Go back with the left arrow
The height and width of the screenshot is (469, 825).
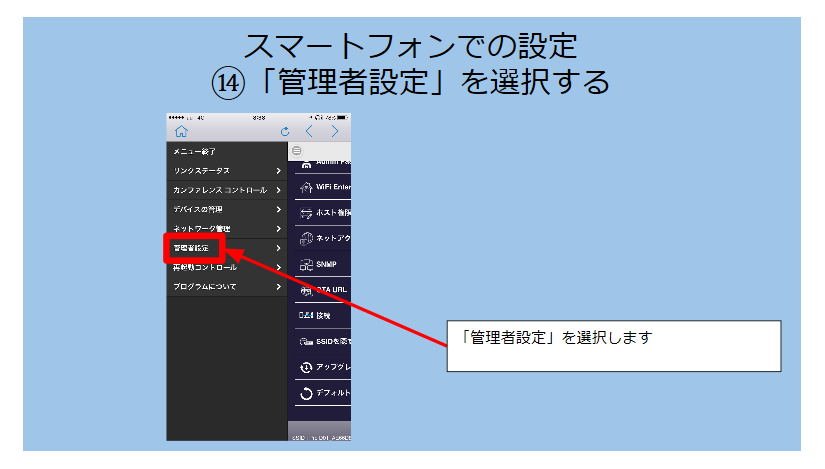309,131
